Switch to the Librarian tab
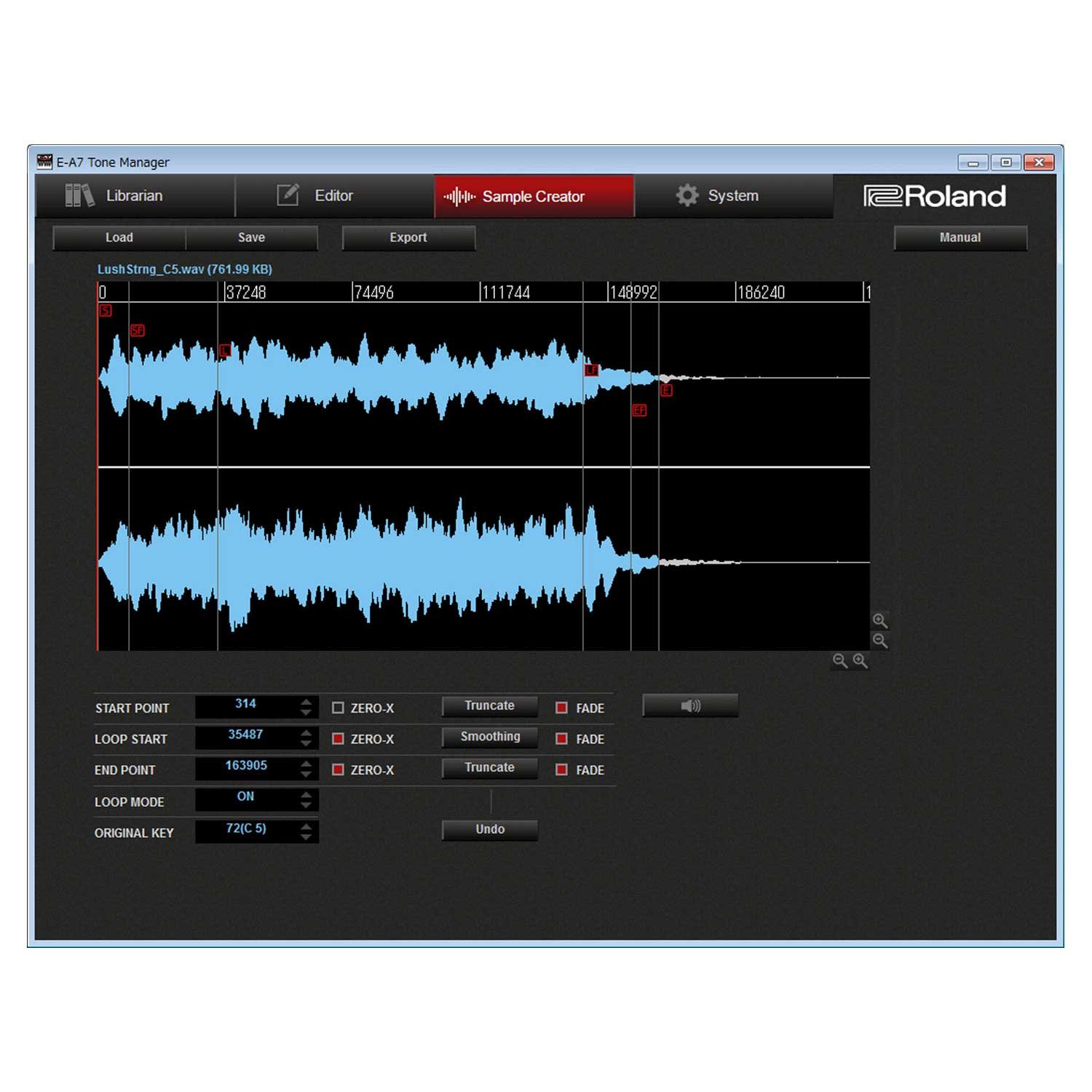The width and height of the screenshot is (1092, 1092). tap(135, 196)
